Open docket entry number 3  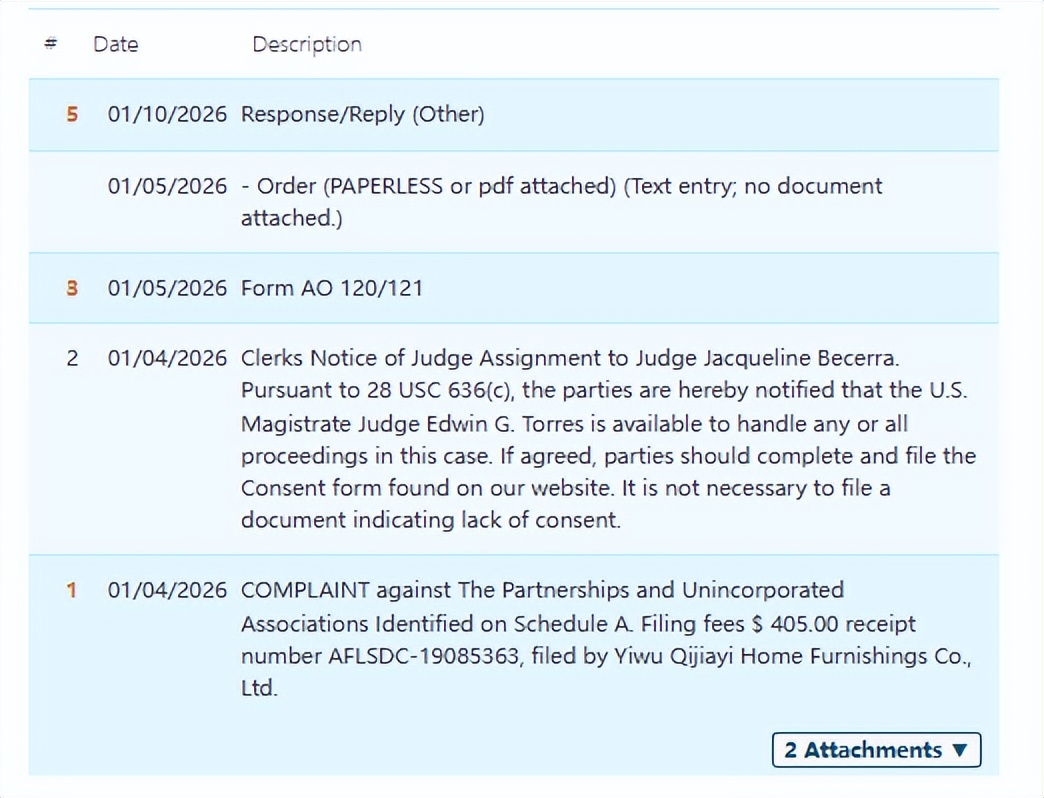pos(71,288)
